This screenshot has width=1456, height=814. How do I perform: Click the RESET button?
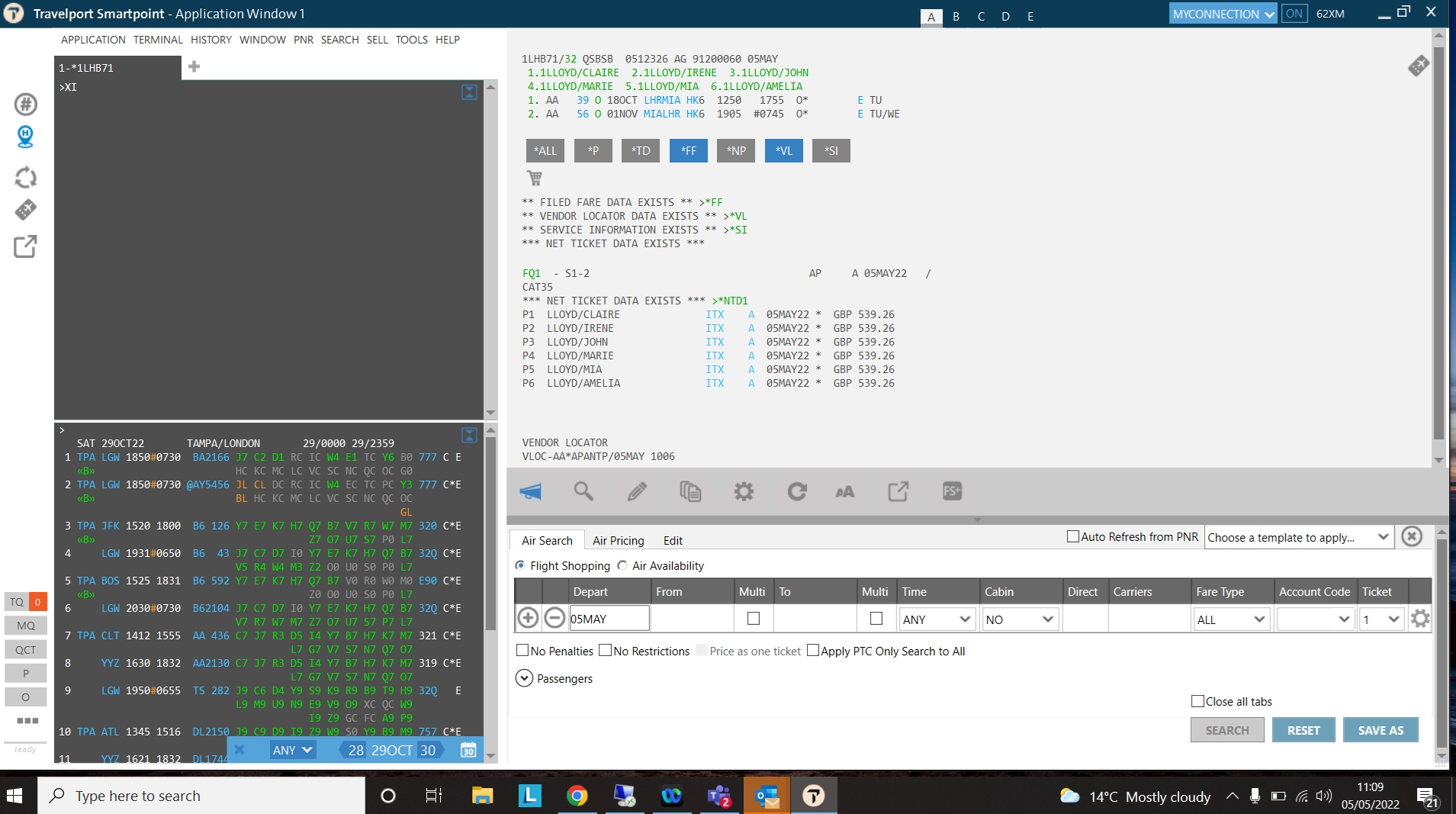(x=1303, y=730)
